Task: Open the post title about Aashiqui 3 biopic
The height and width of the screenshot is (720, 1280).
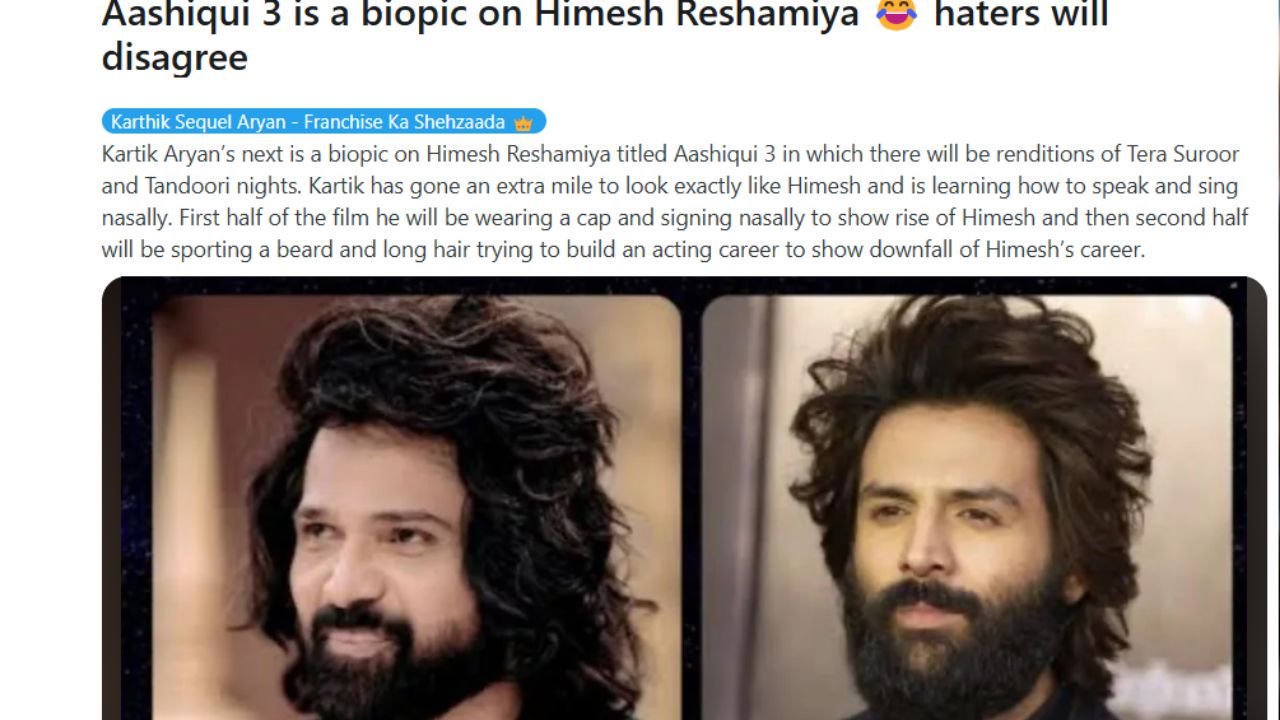Action: click(x=605, y=36)
